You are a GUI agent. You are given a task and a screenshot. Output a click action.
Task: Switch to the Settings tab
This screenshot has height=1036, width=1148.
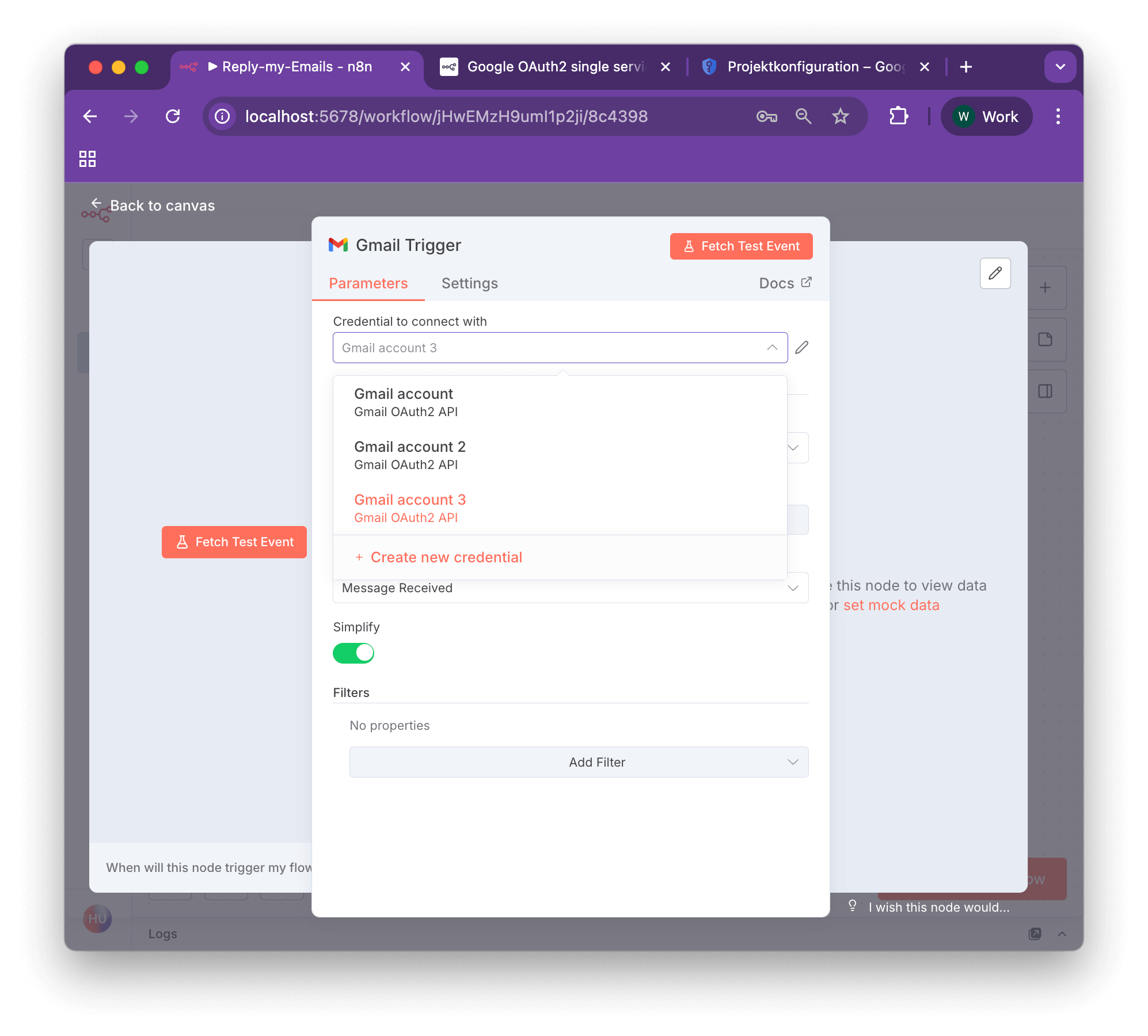[469, 283]
